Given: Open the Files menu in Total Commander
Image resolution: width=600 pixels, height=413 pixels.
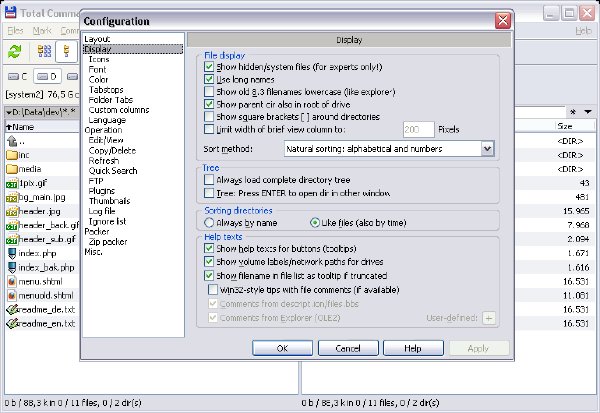Looking at the screenshot, I should pyautogui.click(x=15, y=31).
